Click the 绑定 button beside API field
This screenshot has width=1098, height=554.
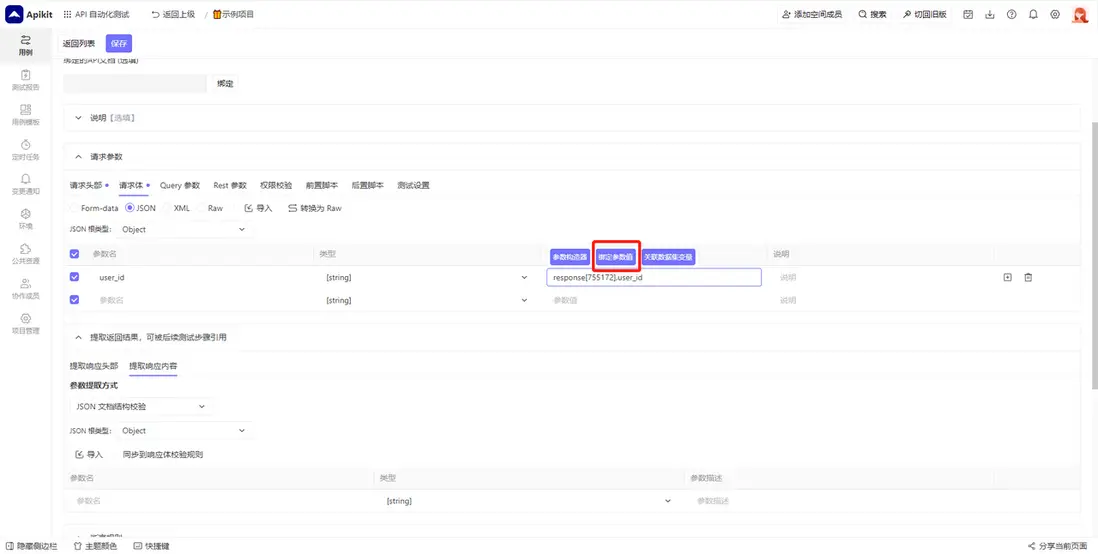225,83
